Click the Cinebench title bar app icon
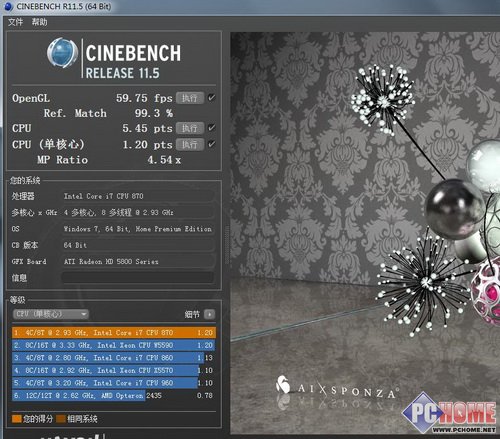 pos(7,6)
